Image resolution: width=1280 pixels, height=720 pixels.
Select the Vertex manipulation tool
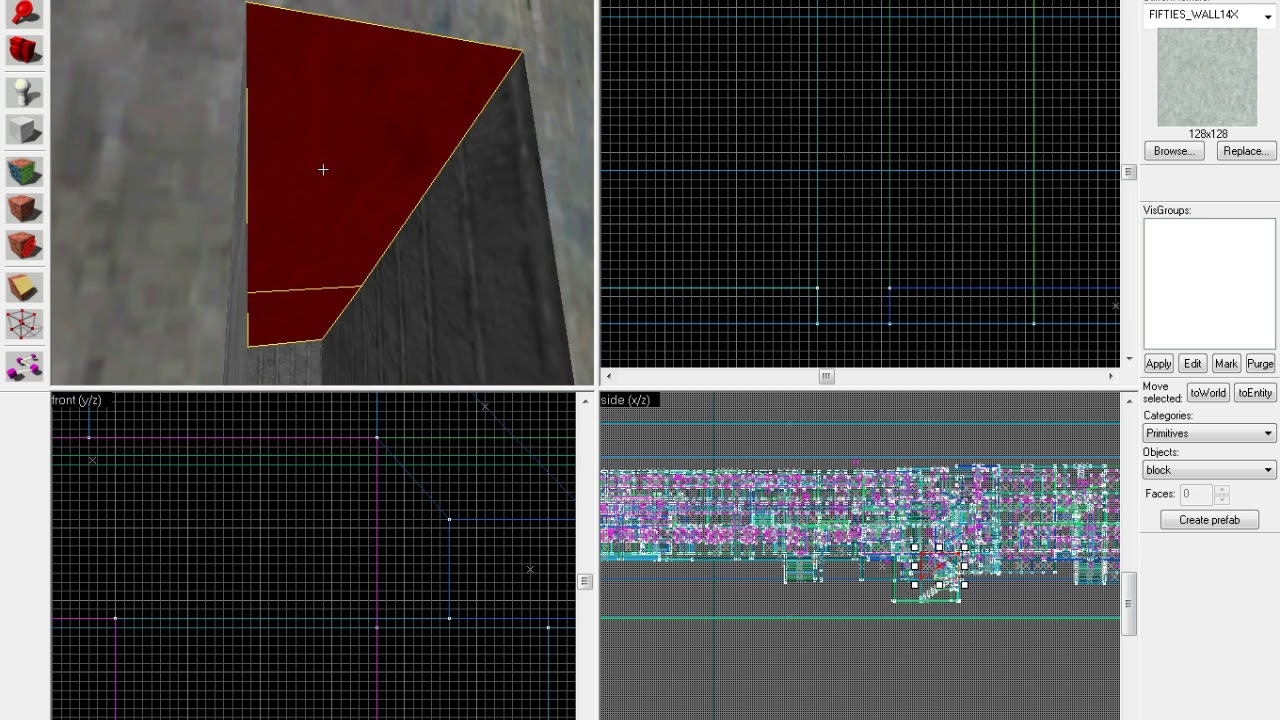[24, 325]
